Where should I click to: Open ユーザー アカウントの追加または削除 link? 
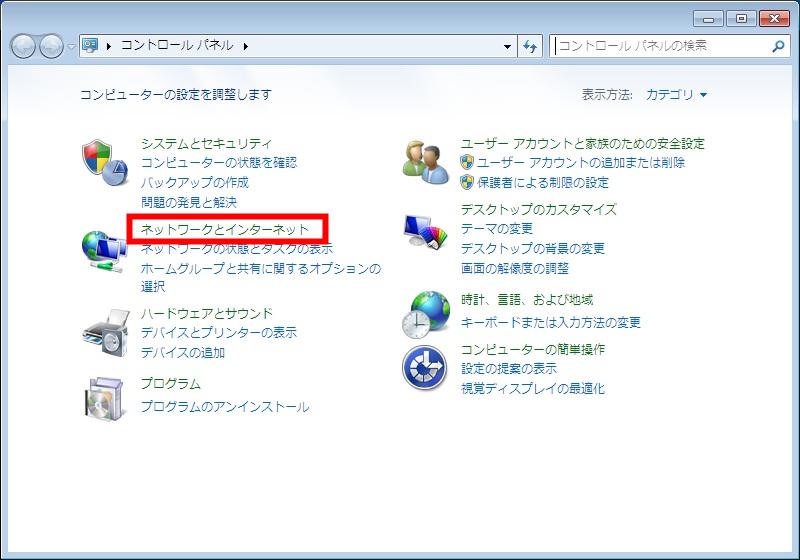pos(581,163)
